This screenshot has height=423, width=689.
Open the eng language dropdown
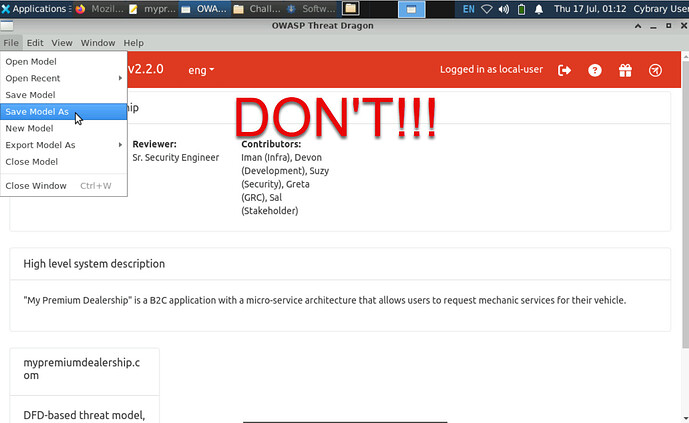click(201, 71)
